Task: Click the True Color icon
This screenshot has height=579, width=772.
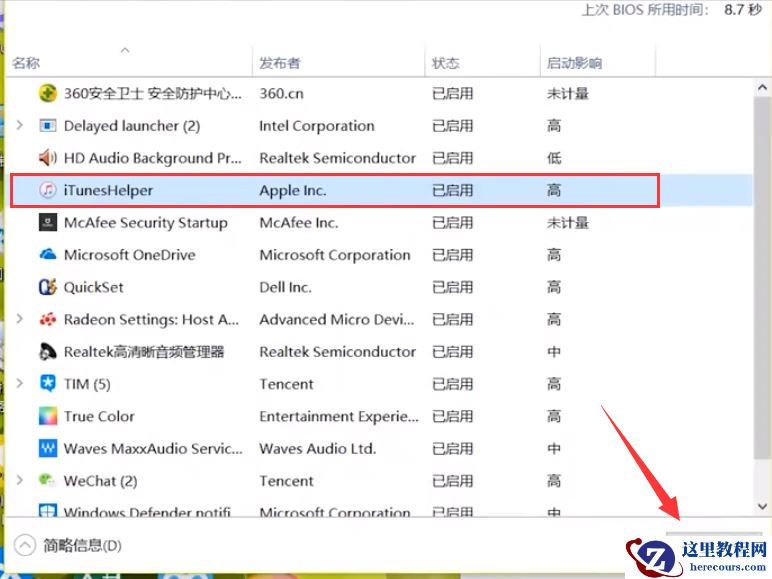Action: point(48,416)
